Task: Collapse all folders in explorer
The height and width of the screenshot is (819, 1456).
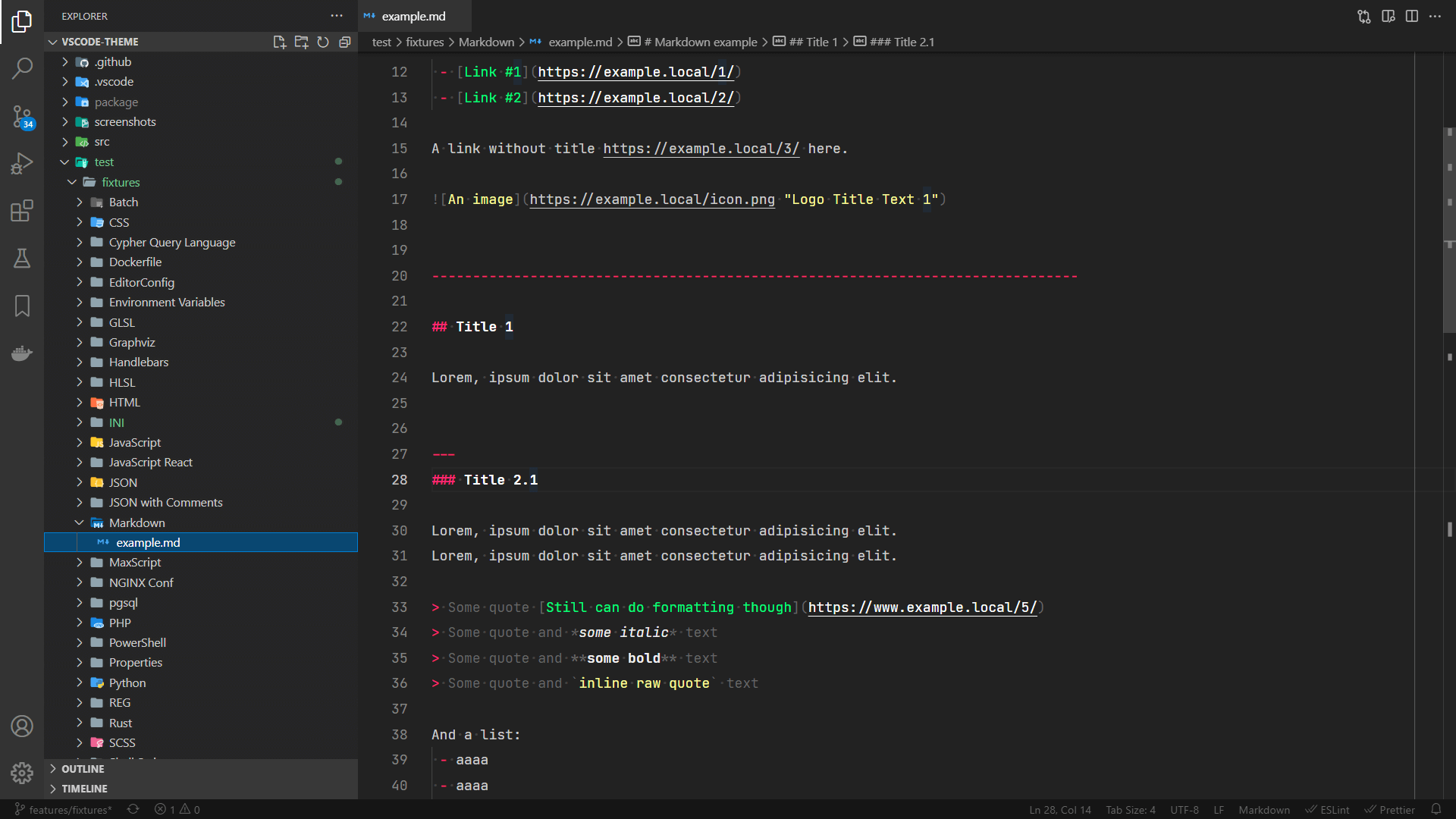Action: click(x=345, y=42)
